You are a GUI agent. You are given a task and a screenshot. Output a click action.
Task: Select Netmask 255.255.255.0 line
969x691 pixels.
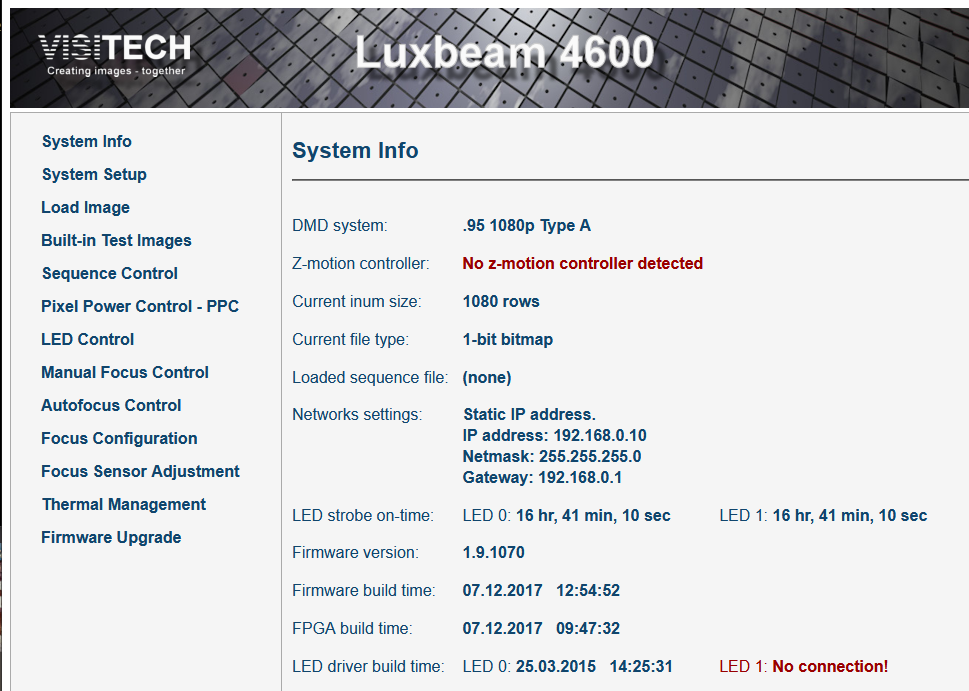click(x=552, y=456)
